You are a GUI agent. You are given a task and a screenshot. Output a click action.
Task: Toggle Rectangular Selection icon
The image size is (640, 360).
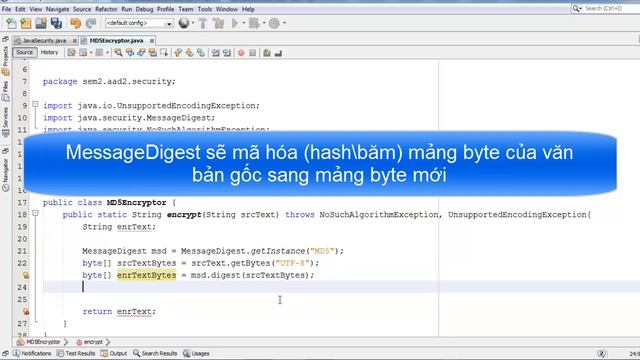[x=164, y=53]
